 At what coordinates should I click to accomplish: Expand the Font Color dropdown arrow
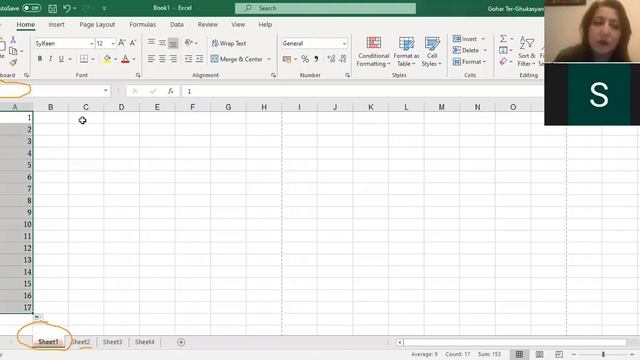click(134, 59)
